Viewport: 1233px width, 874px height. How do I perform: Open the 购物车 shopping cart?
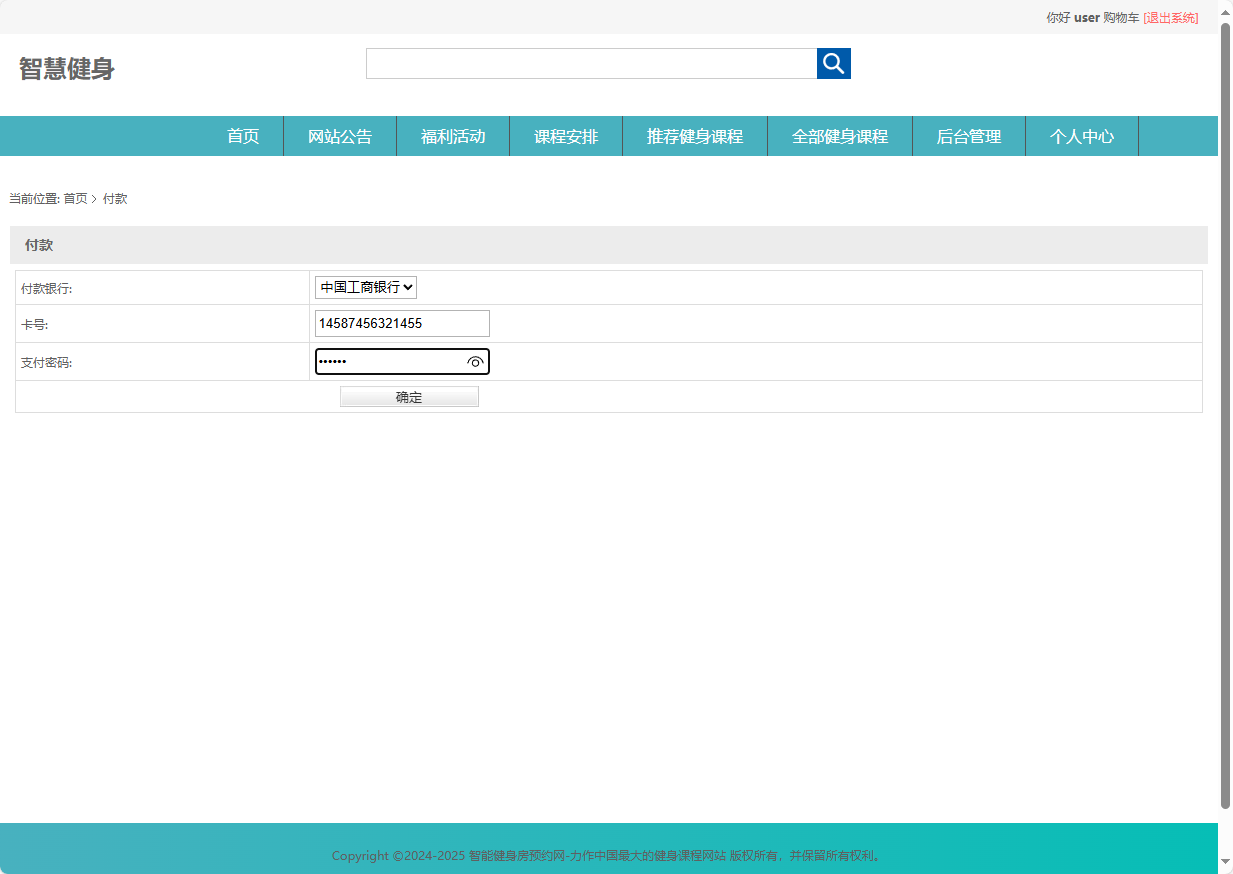coord(1121,17)
